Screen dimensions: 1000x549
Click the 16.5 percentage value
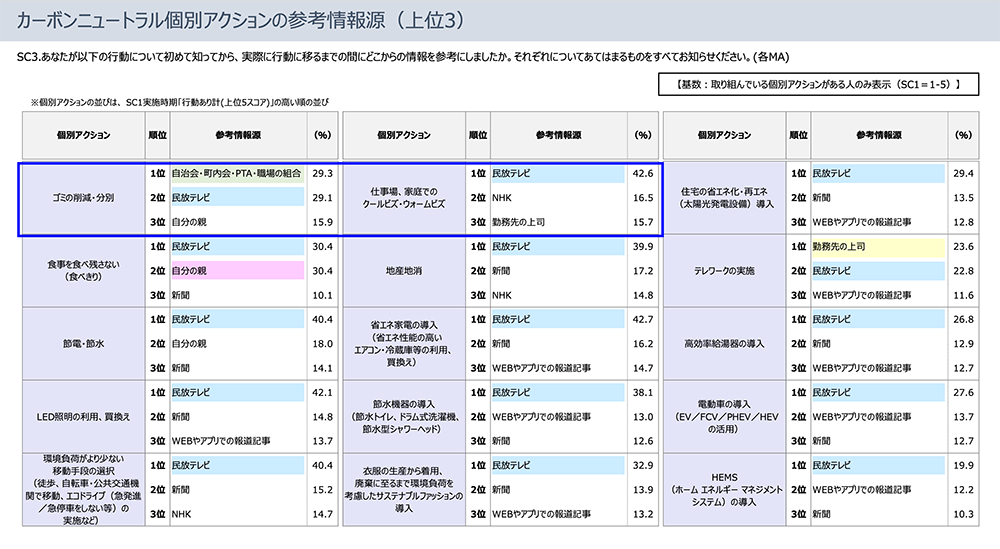coord(643,198)
